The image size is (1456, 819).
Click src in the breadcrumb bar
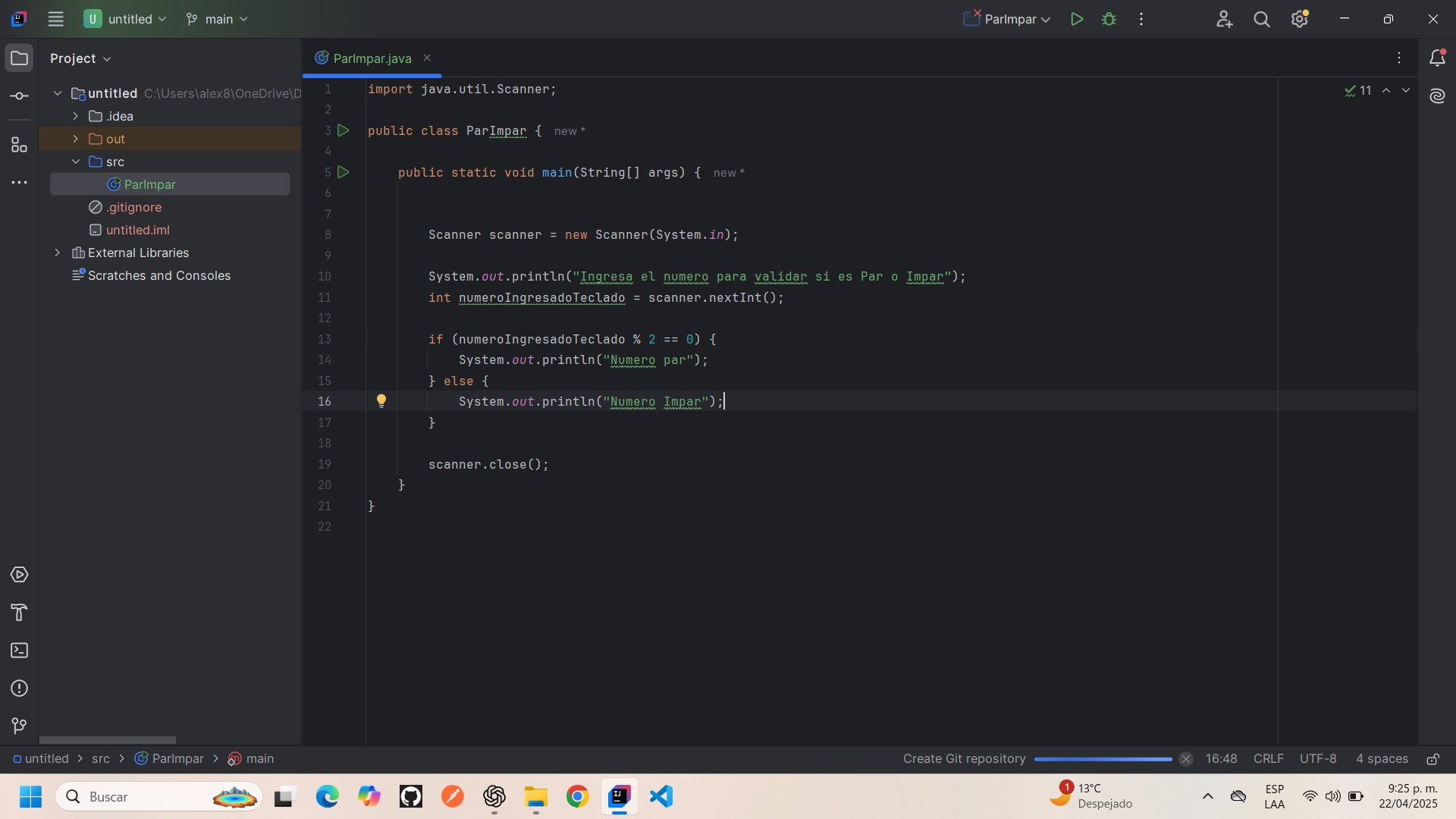(x=101, y=759)
